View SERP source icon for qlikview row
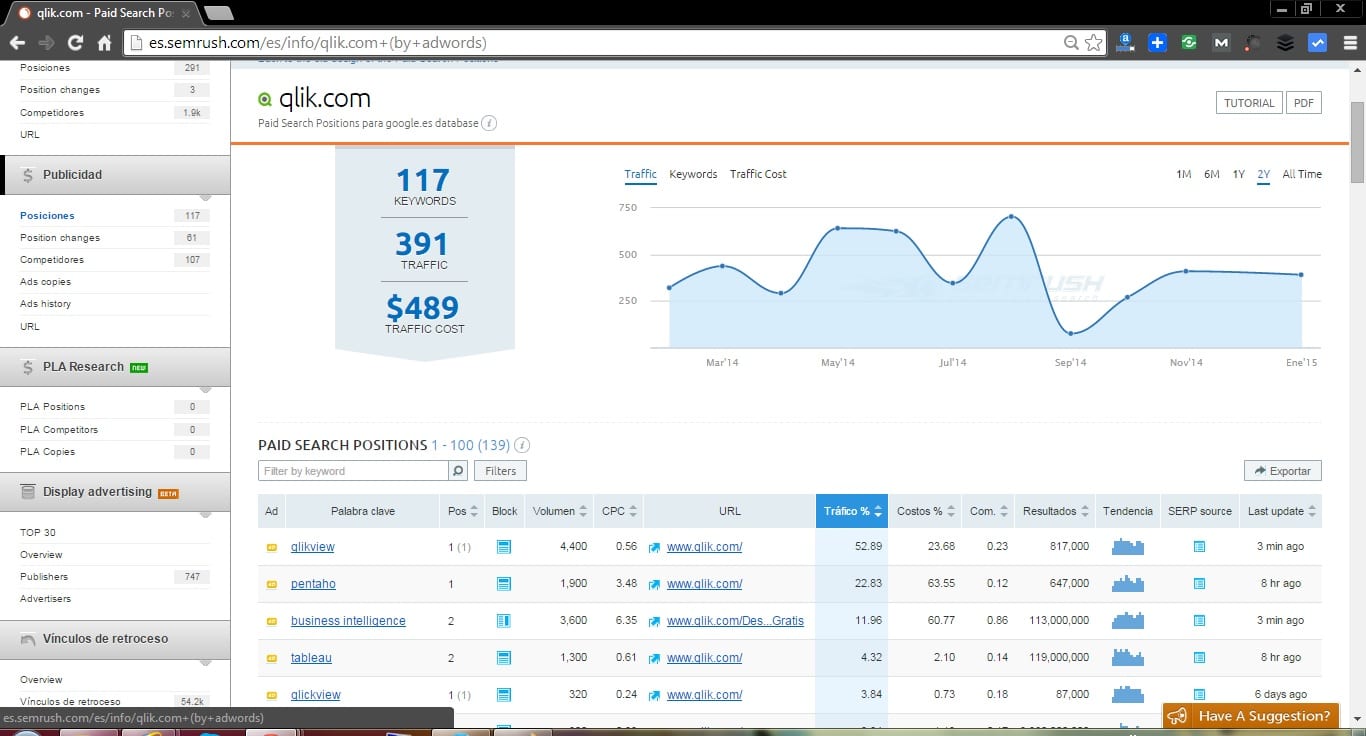 1199,547
